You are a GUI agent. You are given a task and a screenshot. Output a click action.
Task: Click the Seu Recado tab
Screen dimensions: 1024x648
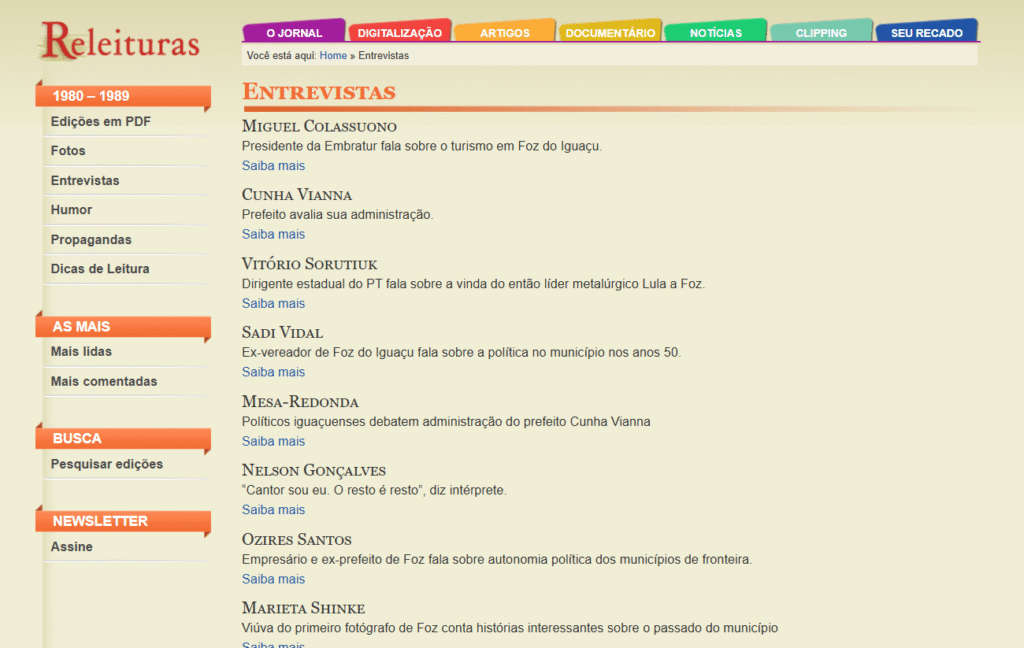coord(926,33)
